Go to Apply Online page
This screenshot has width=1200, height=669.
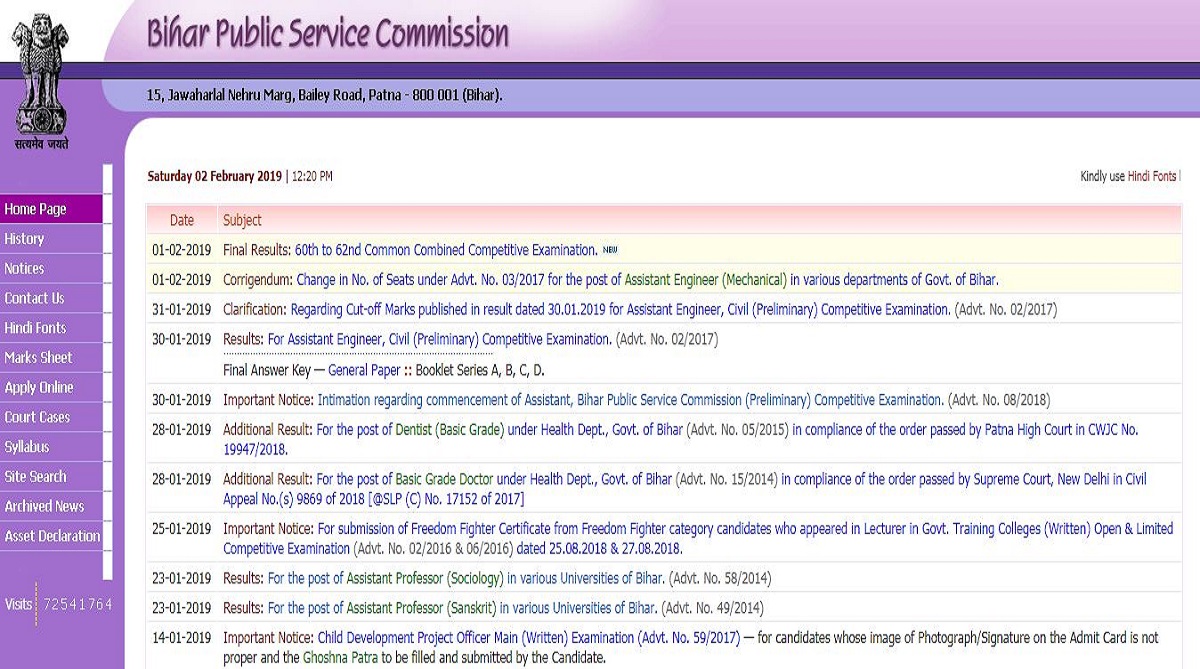51,387
